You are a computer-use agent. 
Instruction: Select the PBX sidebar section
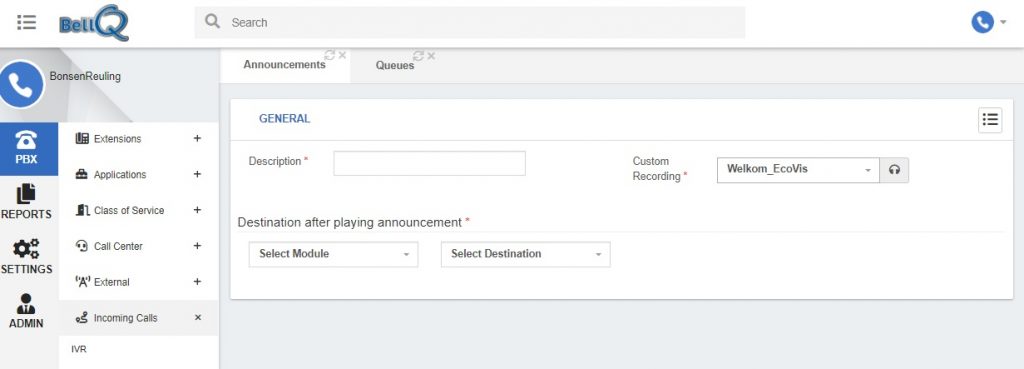pyautogui.click(x=26, y=149)
